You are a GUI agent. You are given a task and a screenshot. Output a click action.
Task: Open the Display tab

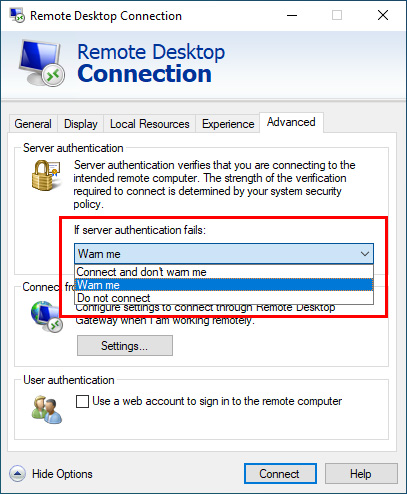tap(81, 124)
